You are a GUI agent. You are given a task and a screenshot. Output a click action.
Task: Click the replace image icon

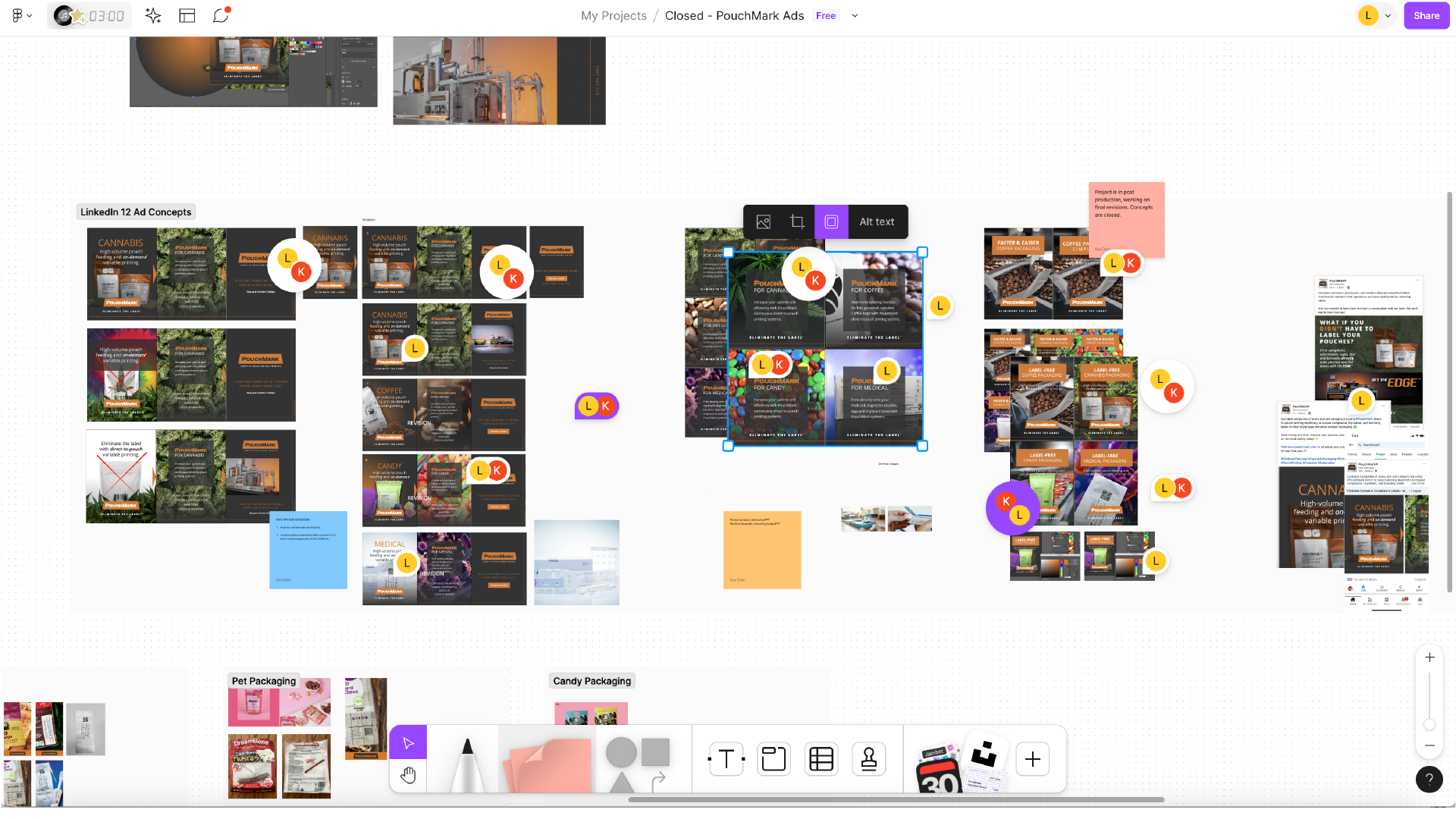(x=764, y=222)
